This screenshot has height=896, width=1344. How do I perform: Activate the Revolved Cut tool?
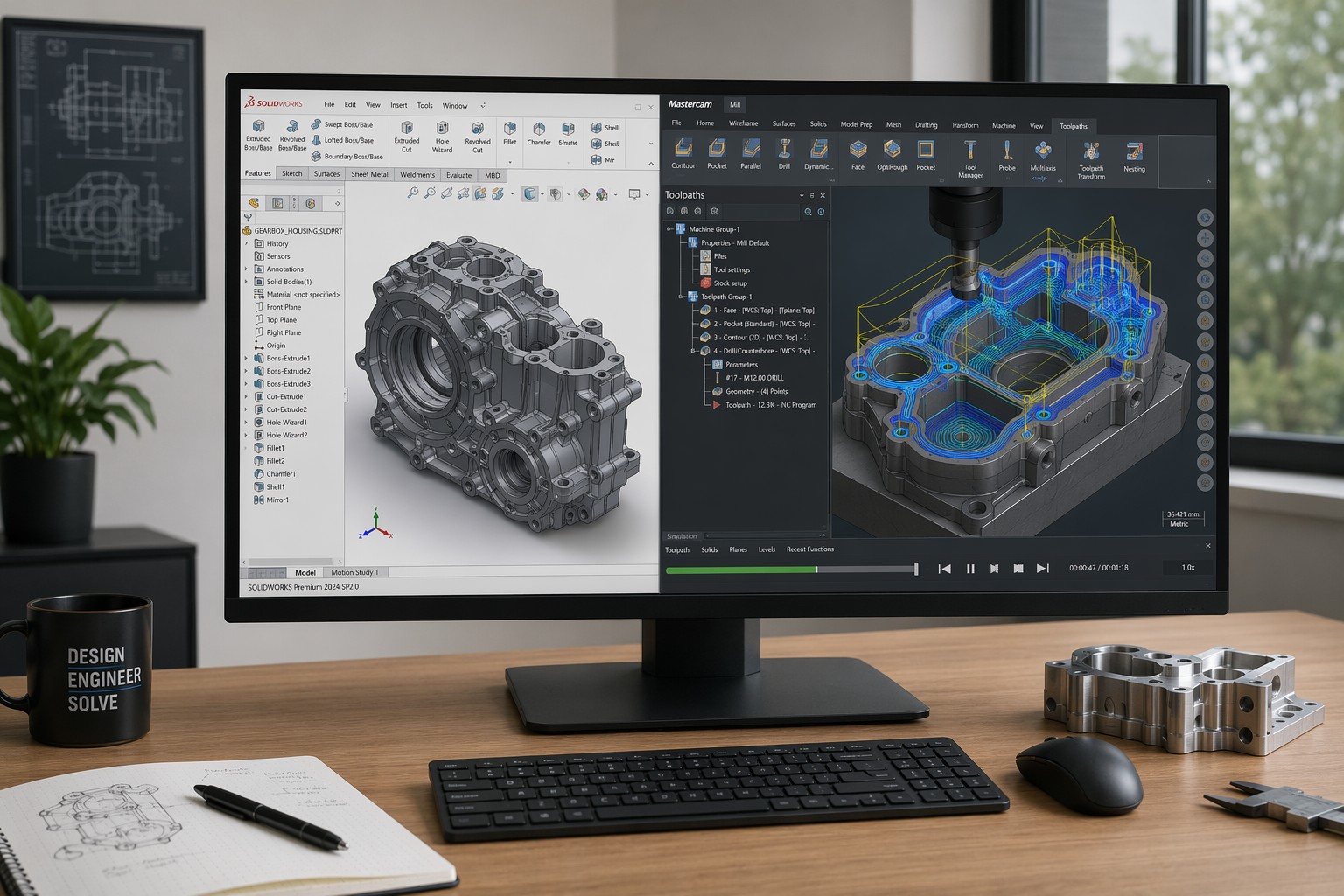pyautogui.click(x=478, y=136)
